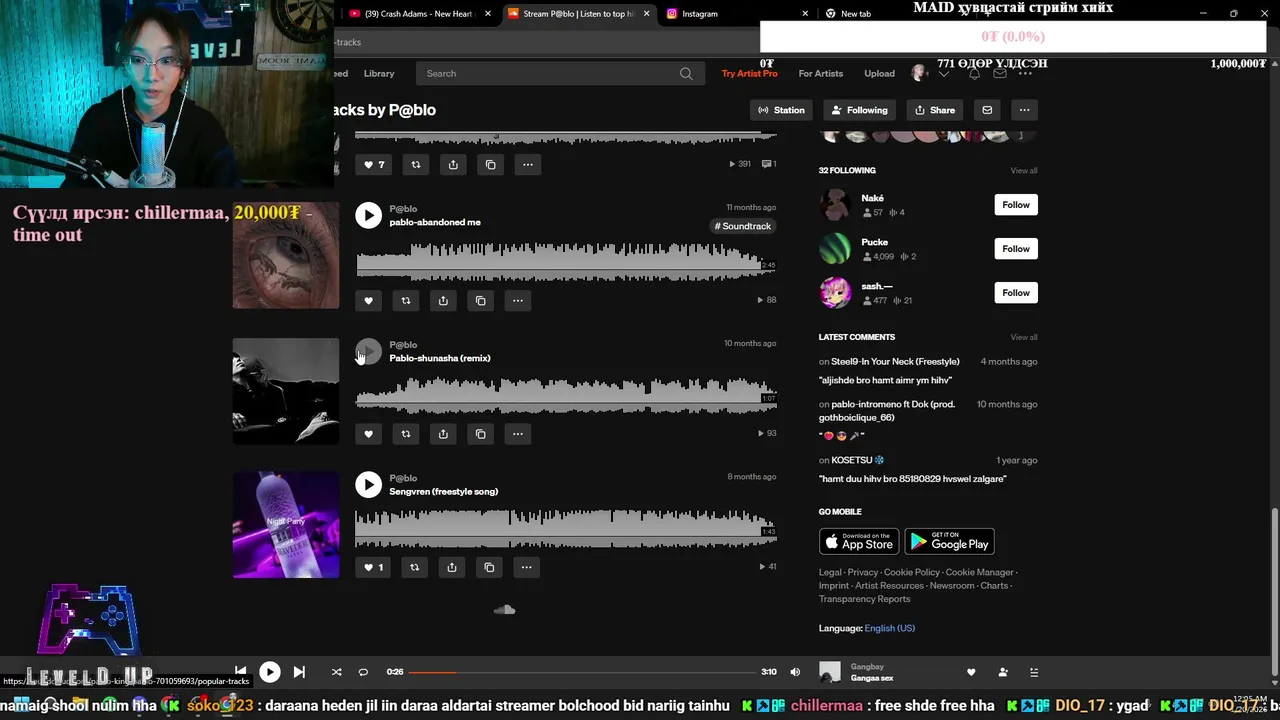Viewport: 1280px width, 720px height.
Task: Seek in Sengvren freestyle song waveform
Action: pyautogui.click(x=566, y=528)
